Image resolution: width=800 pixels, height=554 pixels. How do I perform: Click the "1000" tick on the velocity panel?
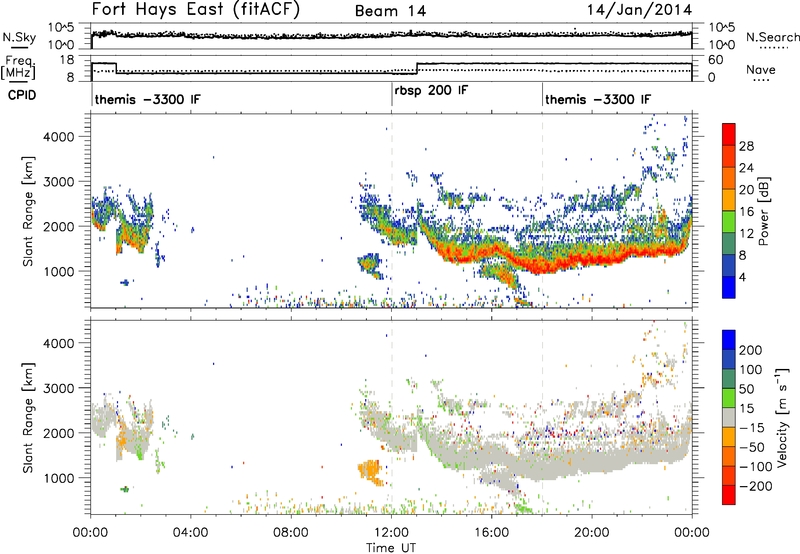tap(58, 478)
